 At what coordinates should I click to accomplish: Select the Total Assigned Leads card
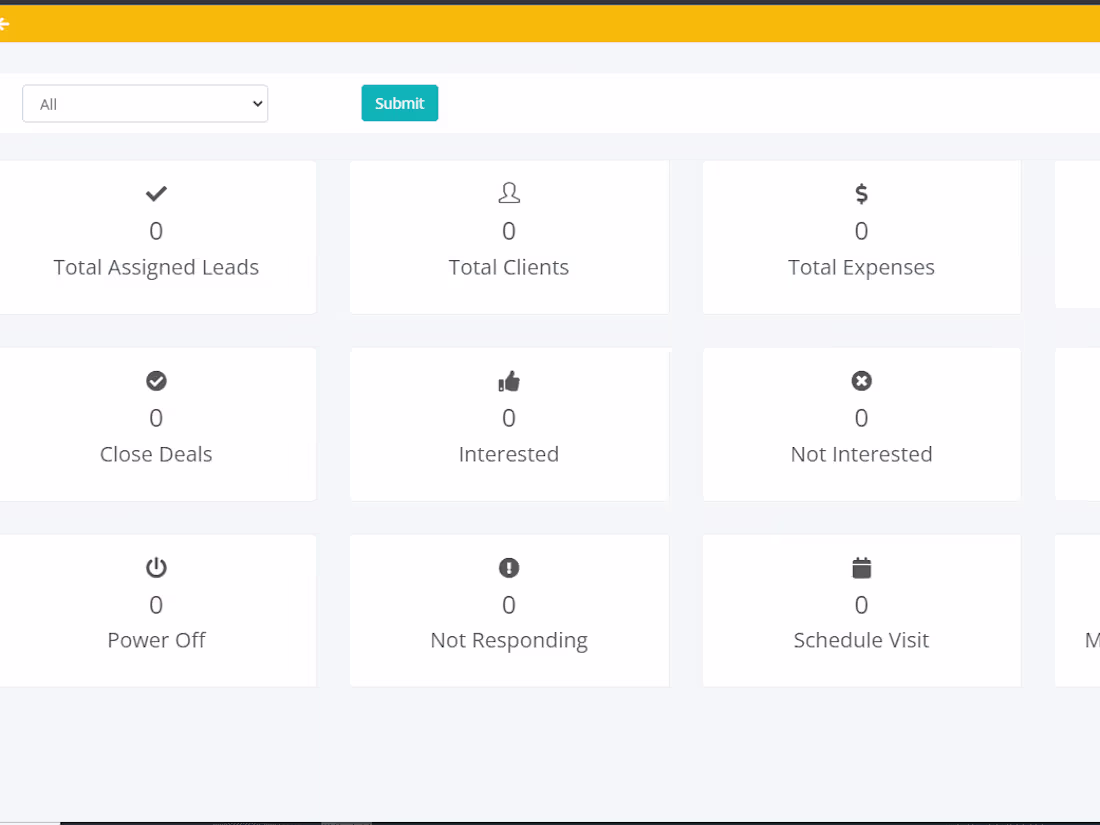[x=156, y=237]
